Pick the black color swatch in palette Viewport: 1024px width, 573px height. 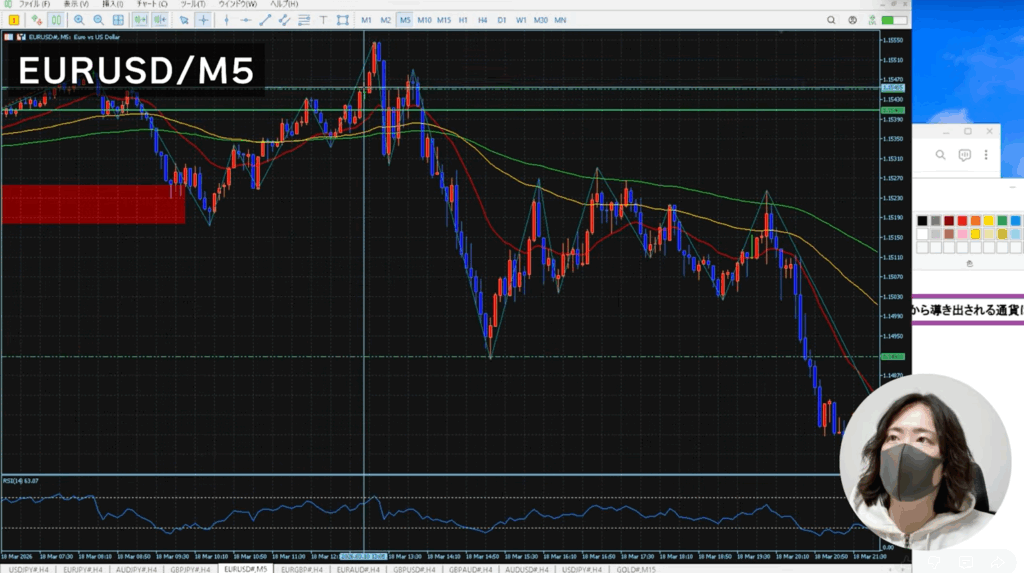[922, 220]
